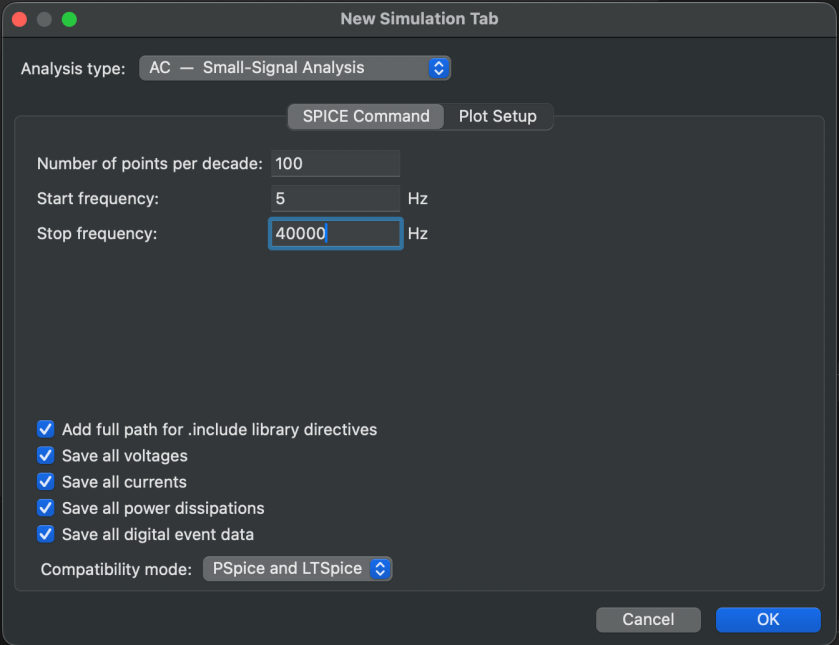The image size is (839, 645).
Task: Uncheck Save all digital event data
Action: point(45,534)
